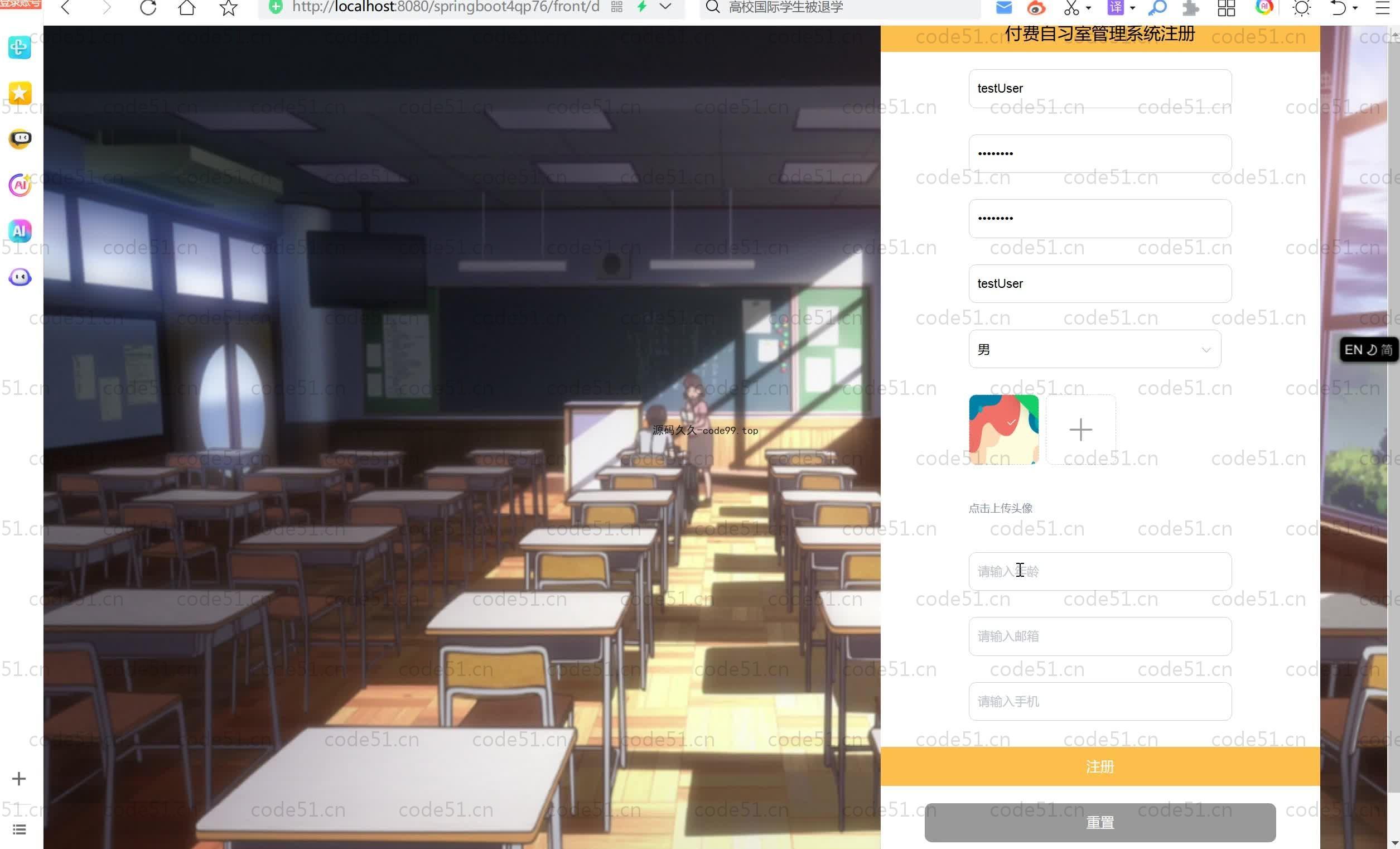Open the browser home page icon
The image size is (1400, 849).
coord(187,7)
